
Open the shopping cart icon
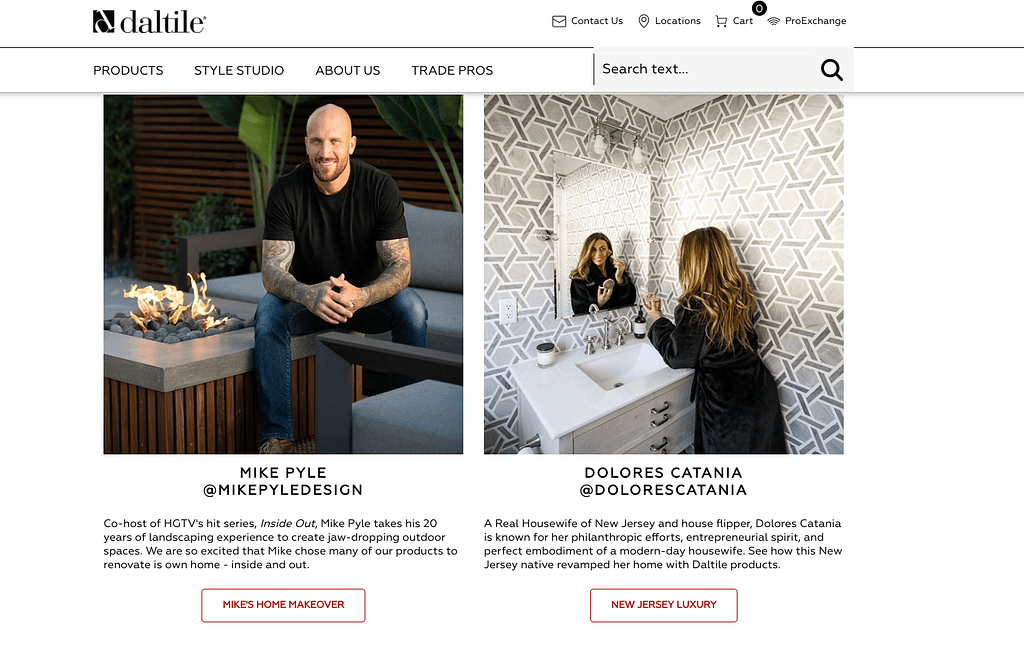click(x=721, y=22)
